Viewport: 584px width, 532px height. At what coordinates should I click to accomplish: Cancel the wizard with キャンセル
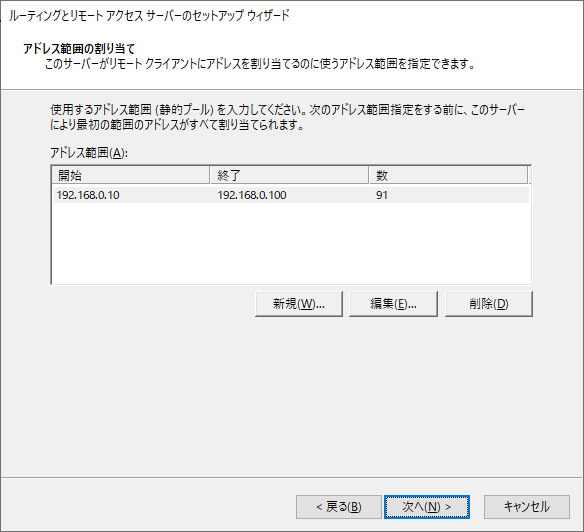(x=527, y=507)
